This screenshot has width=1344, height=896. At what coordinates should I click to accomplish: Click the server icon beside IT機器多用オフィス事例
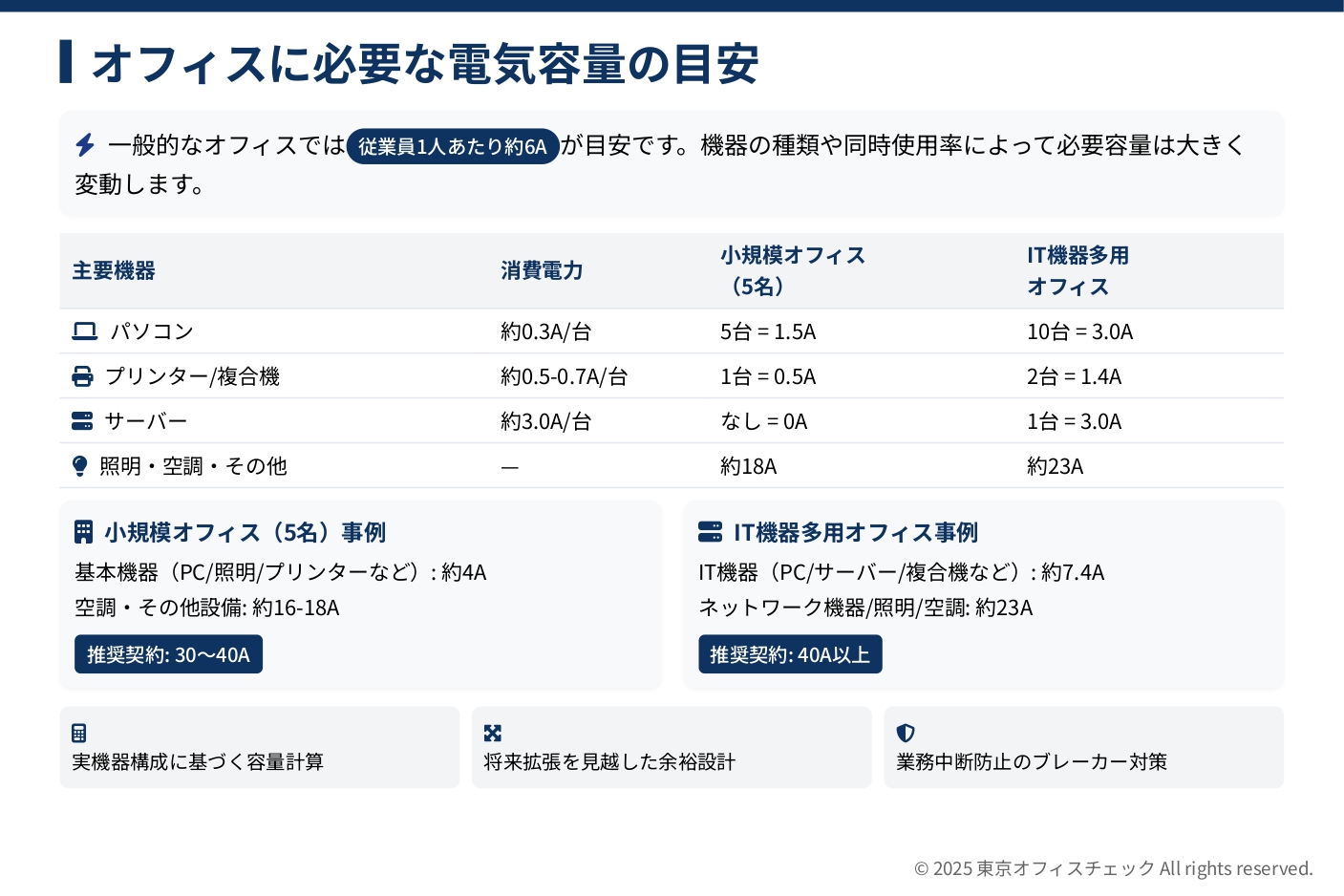point(711,532)
